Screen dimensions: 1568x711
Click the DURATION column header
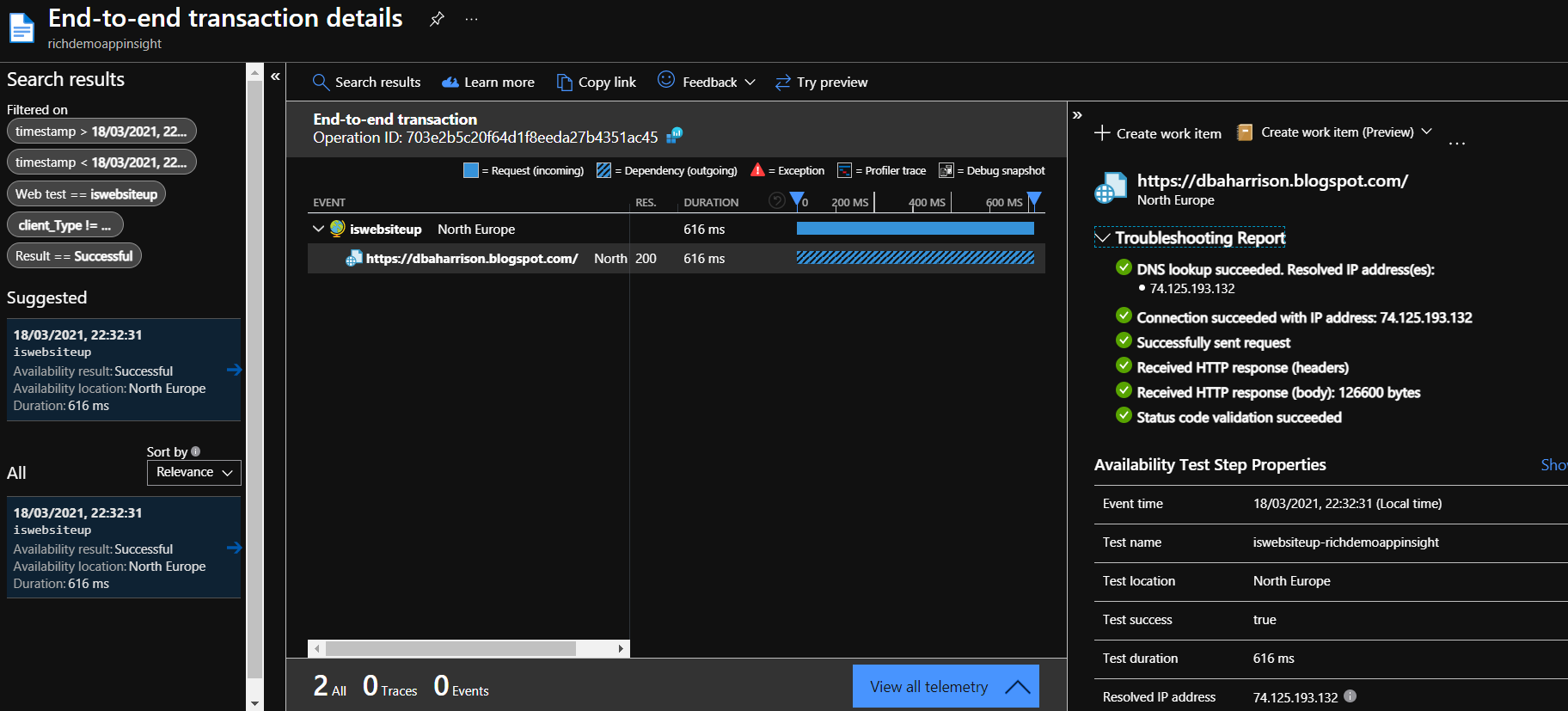(711, 203)
